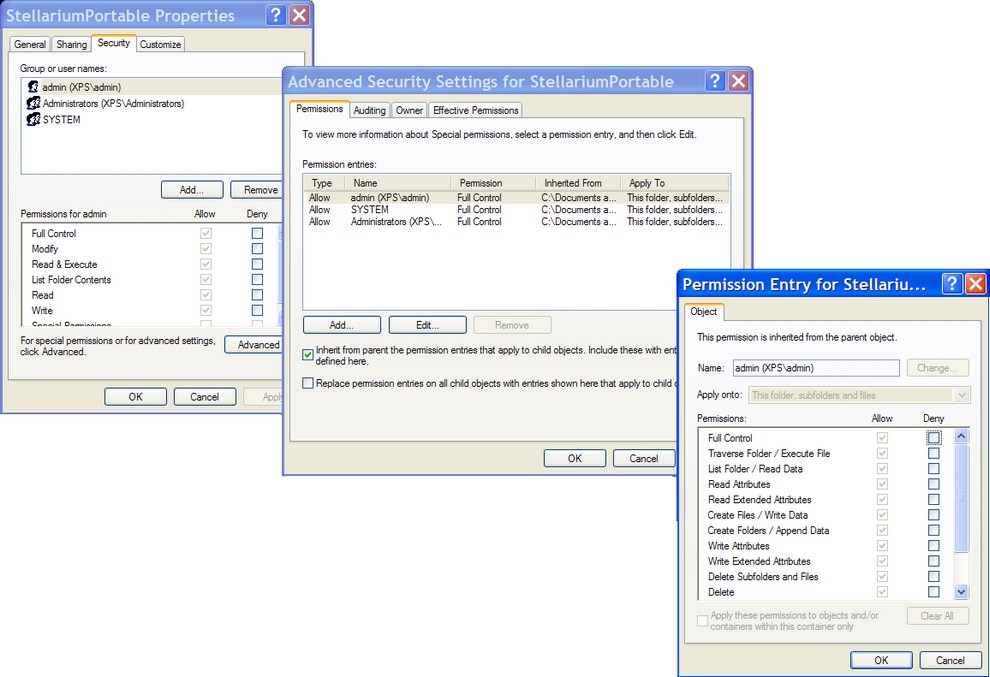Switch to the Effective Permissions tab
This screenshot has height=677, width=990.
475,110
